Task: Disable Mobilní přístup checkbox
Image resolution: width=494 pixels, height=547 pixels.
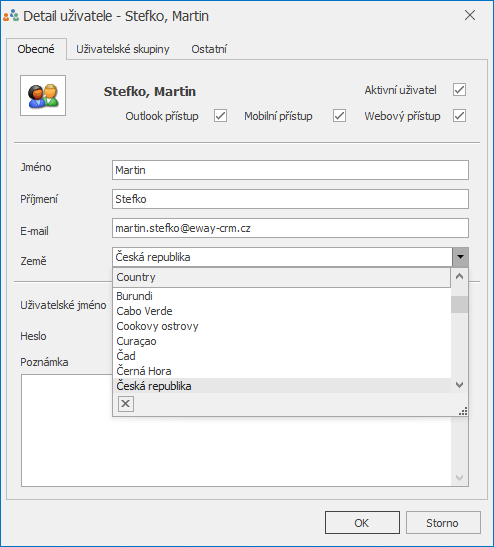Action: (x=339, y=115)
